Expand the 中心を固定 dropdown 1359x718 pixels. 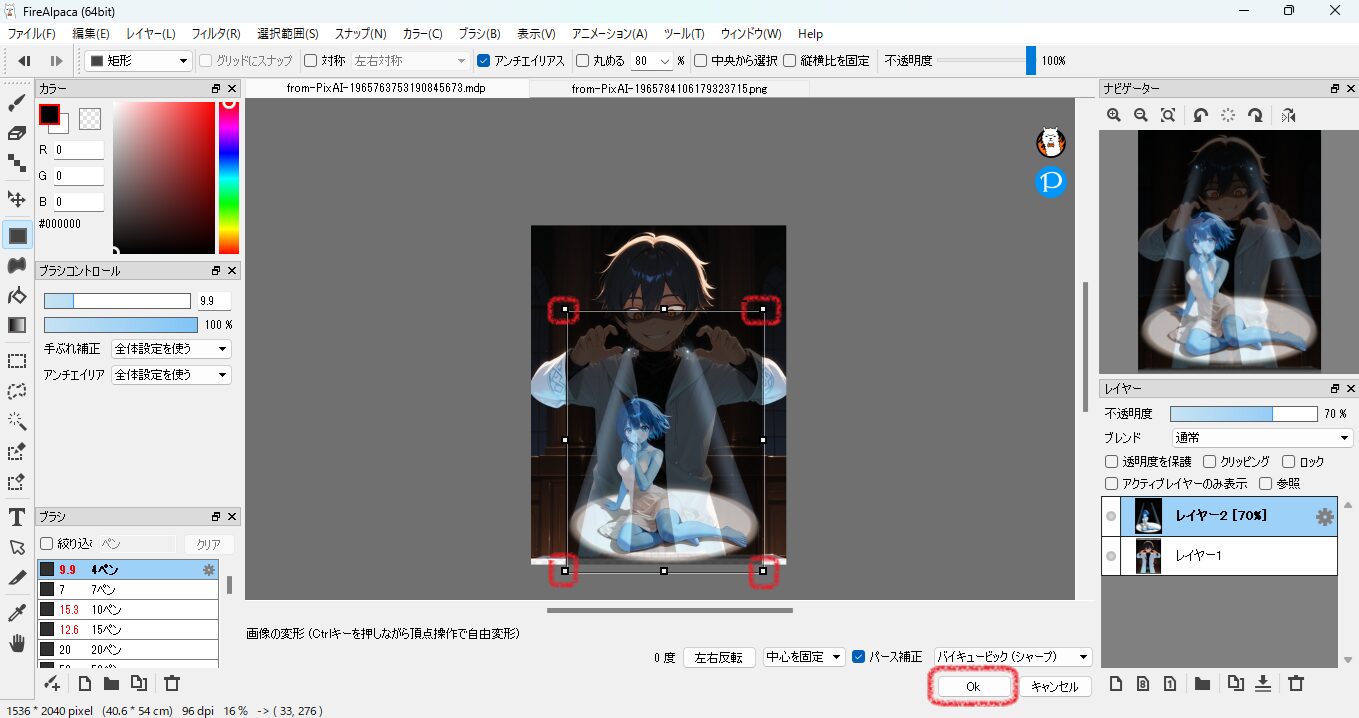(x=803, y=657)
